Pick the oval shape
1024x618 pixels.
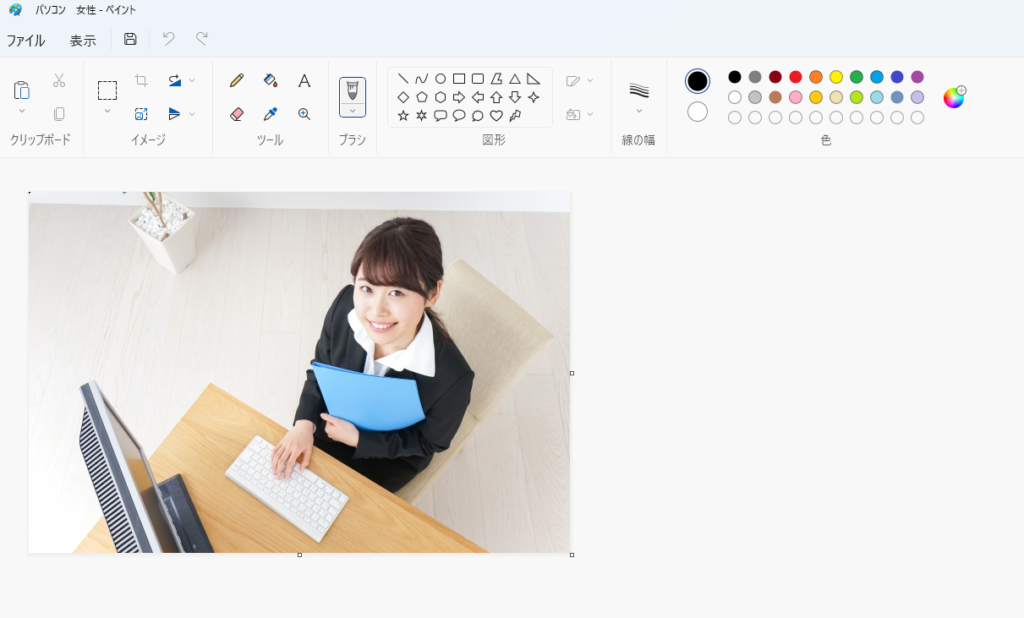click(x=440, y=78)
